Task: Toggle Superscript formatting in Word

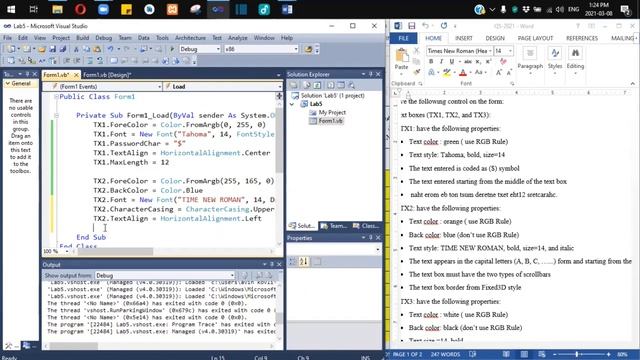Action: click(488, 62)
